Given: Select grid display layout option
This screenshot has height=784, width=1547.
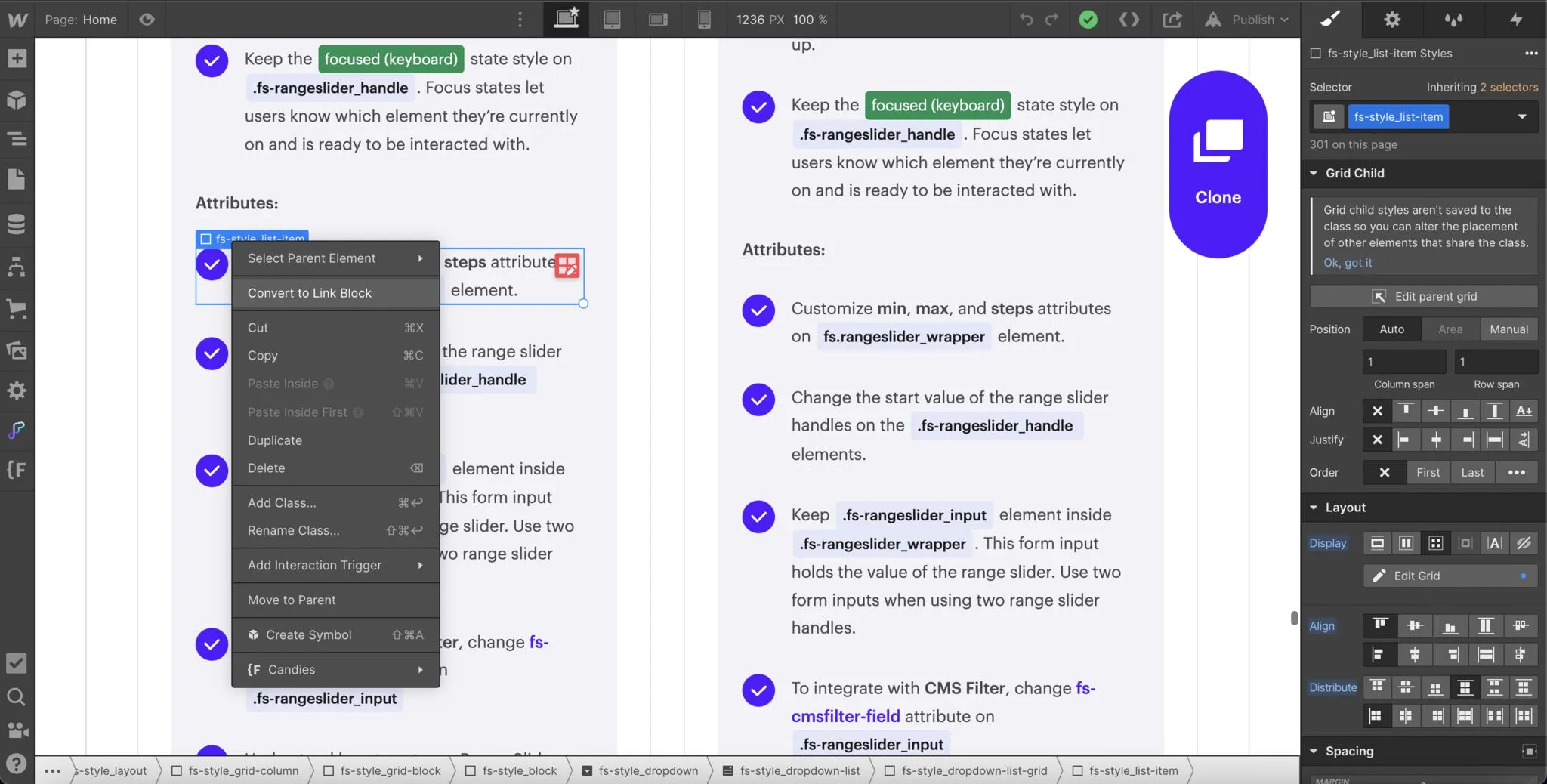Looking at the screenshot, I should click(x=1435, y=543).
